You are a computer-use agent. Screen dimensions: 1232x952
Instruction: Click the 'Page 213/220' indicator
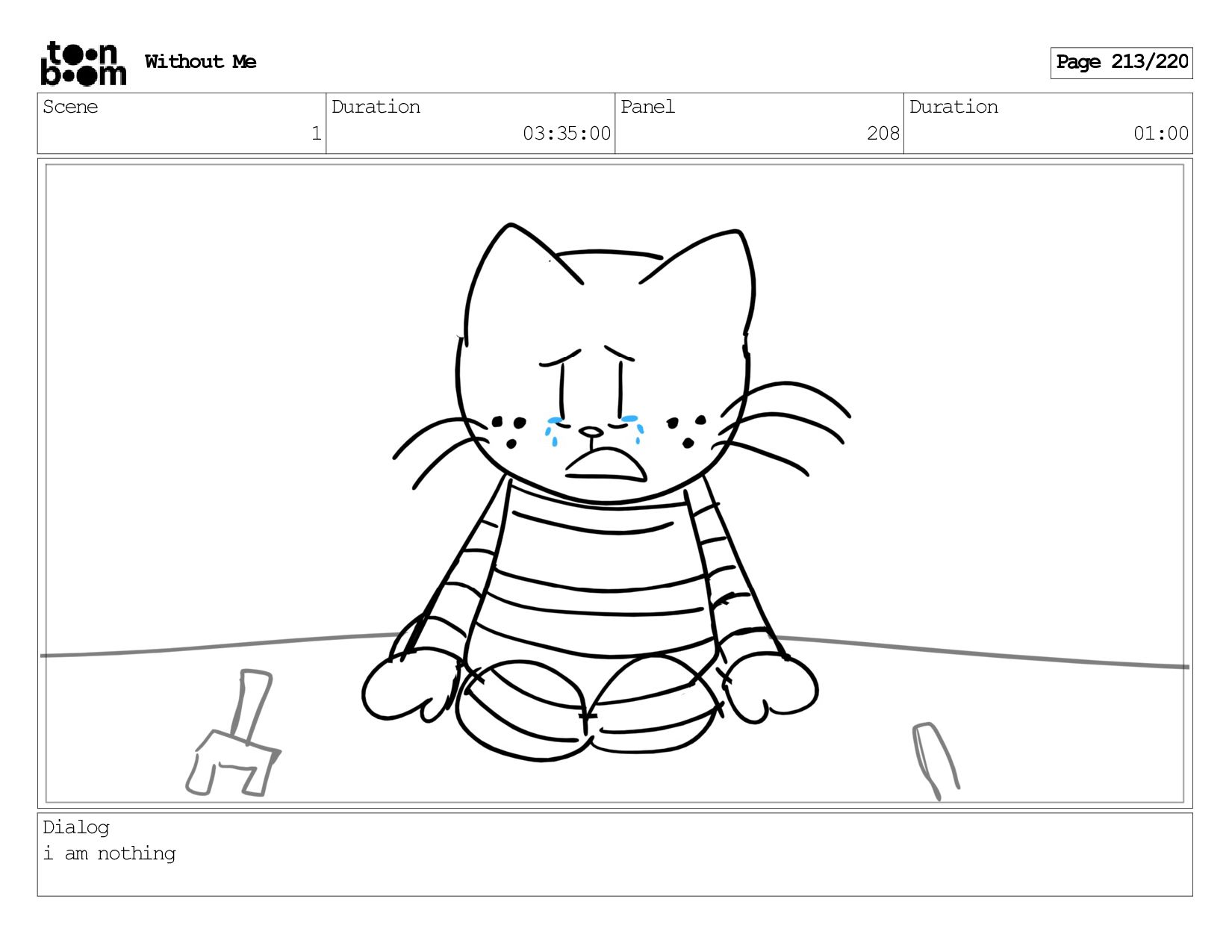[x=1121, y=63]
